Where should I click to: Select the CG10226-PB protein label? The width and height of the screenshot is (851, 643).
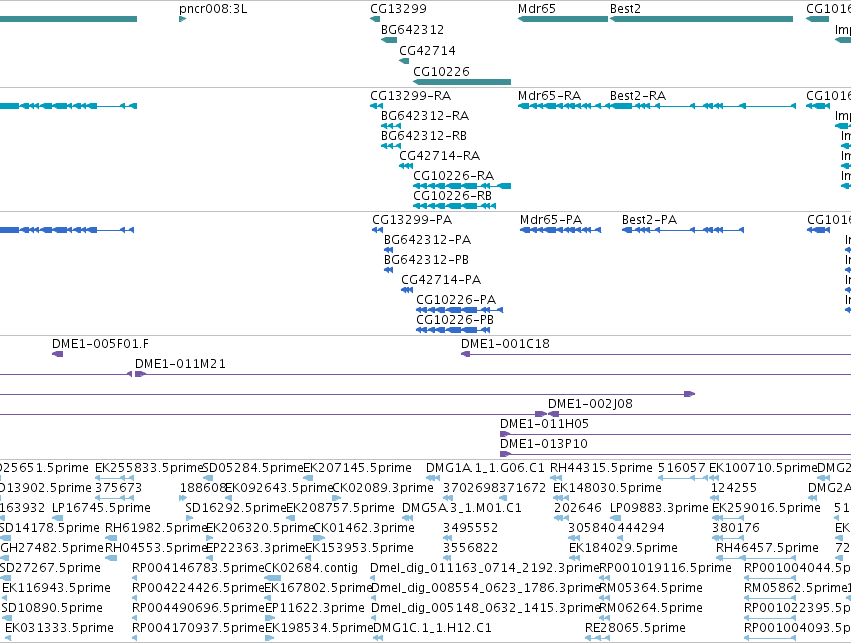tap(455, 320)
